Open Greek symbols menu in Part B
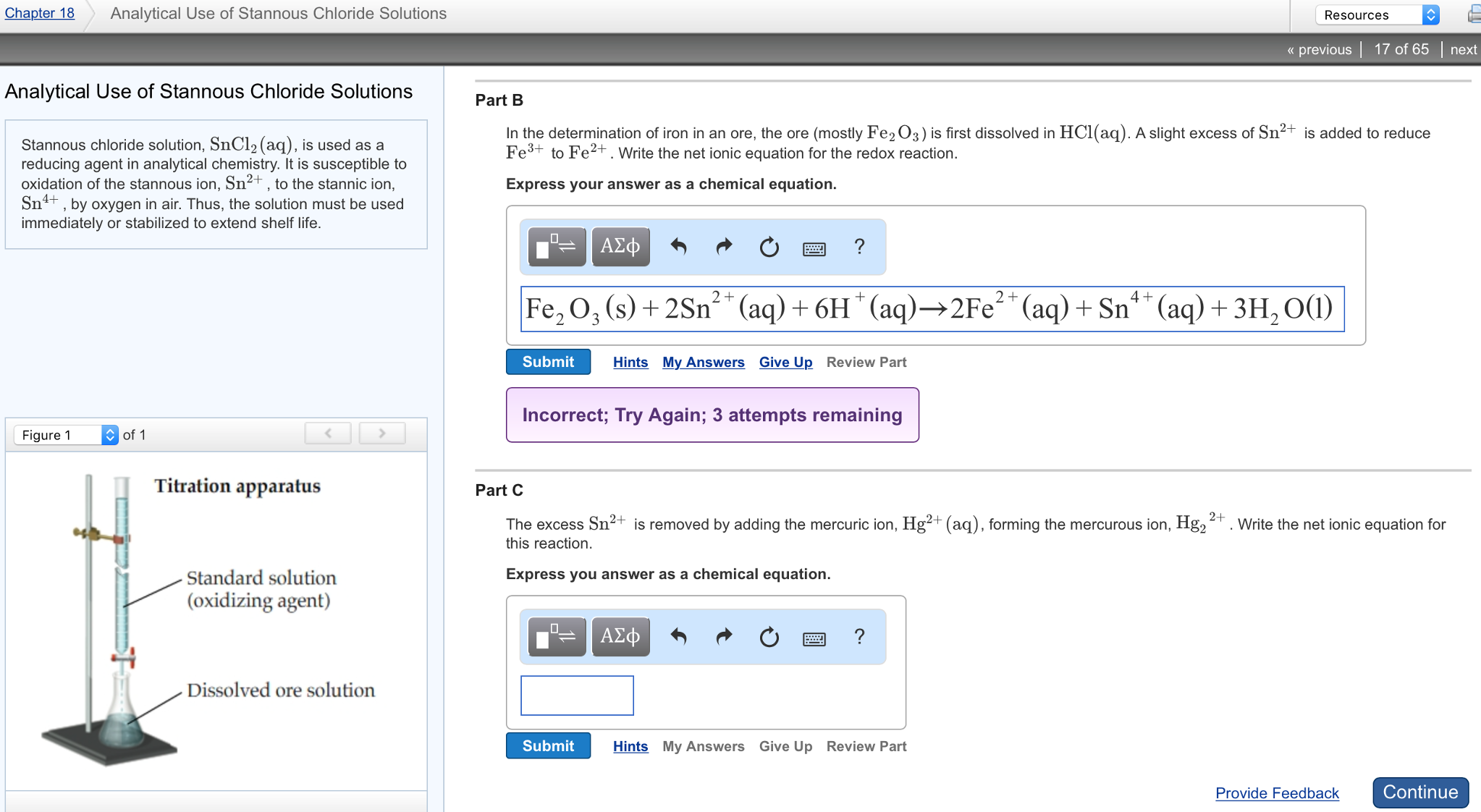 pyautogui.click(x=620, y=247)
